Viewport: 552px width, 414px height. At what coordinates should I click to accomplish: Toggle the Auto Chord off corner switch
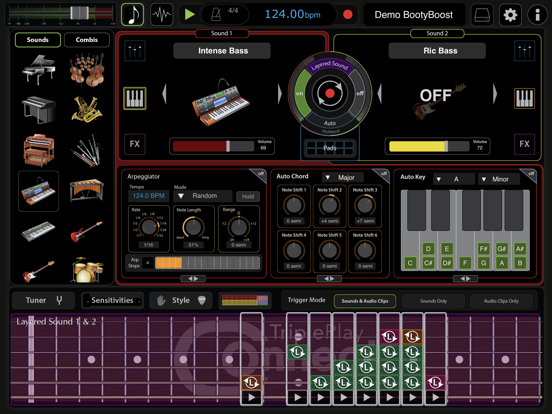pos(382,175)
